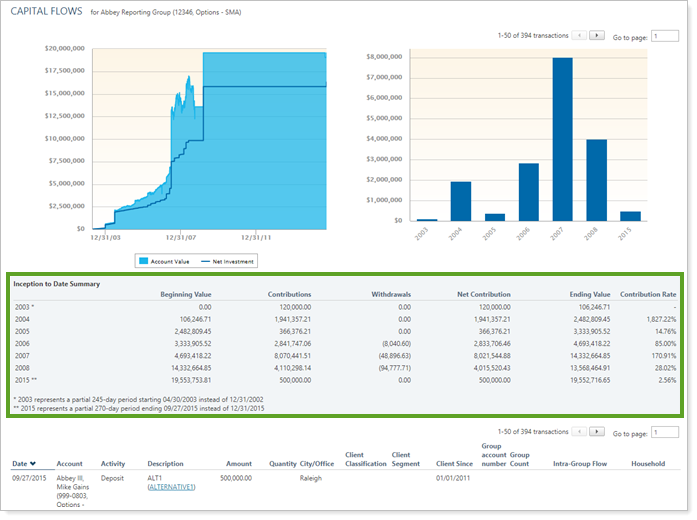Screen dimensions: 697x520
Task: Click the 2006 contribution bar
Action: [x=528, y=192]
